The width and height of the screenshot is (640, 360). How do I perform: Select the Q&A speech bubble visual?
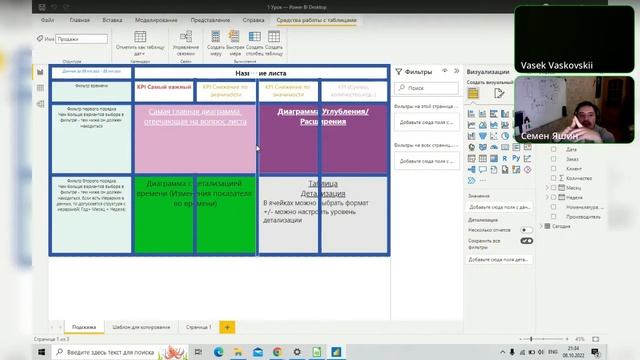(x=482, y=169)
